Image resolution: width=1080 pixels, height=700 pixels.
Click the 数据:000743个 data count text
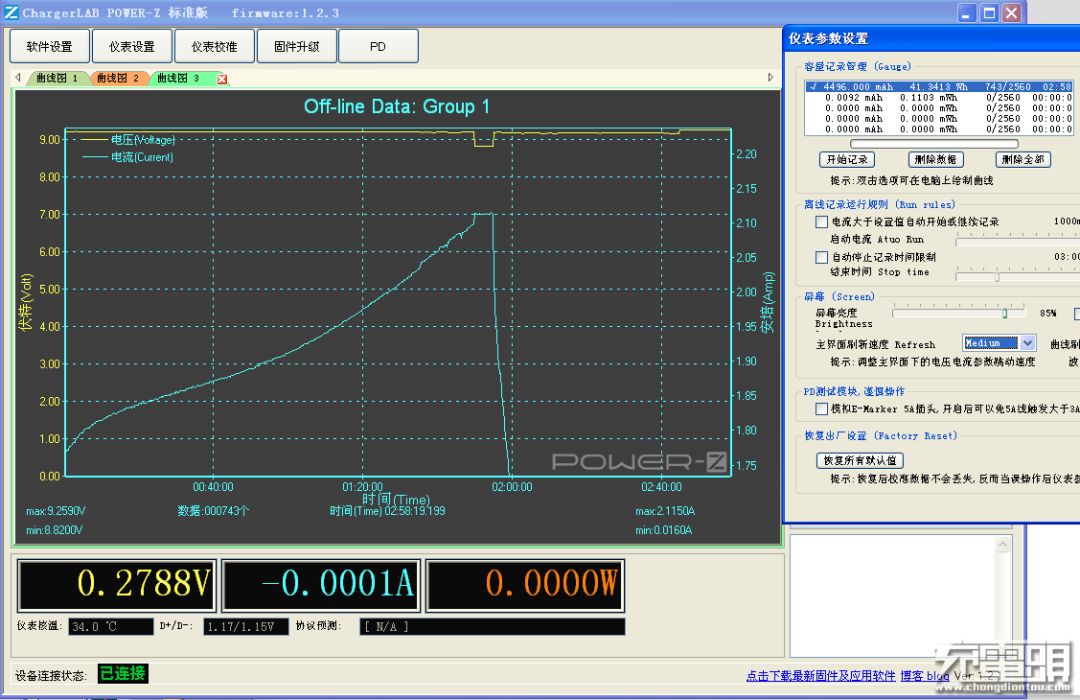(x=213, y=511)
